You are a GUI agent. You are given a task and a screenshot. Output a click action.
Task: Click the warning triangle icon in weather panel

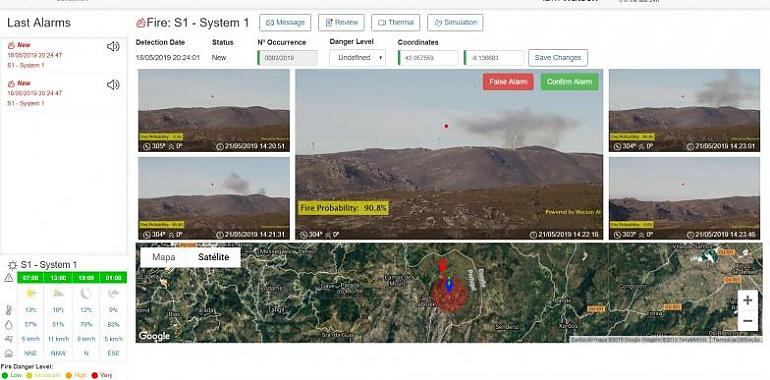8,278
